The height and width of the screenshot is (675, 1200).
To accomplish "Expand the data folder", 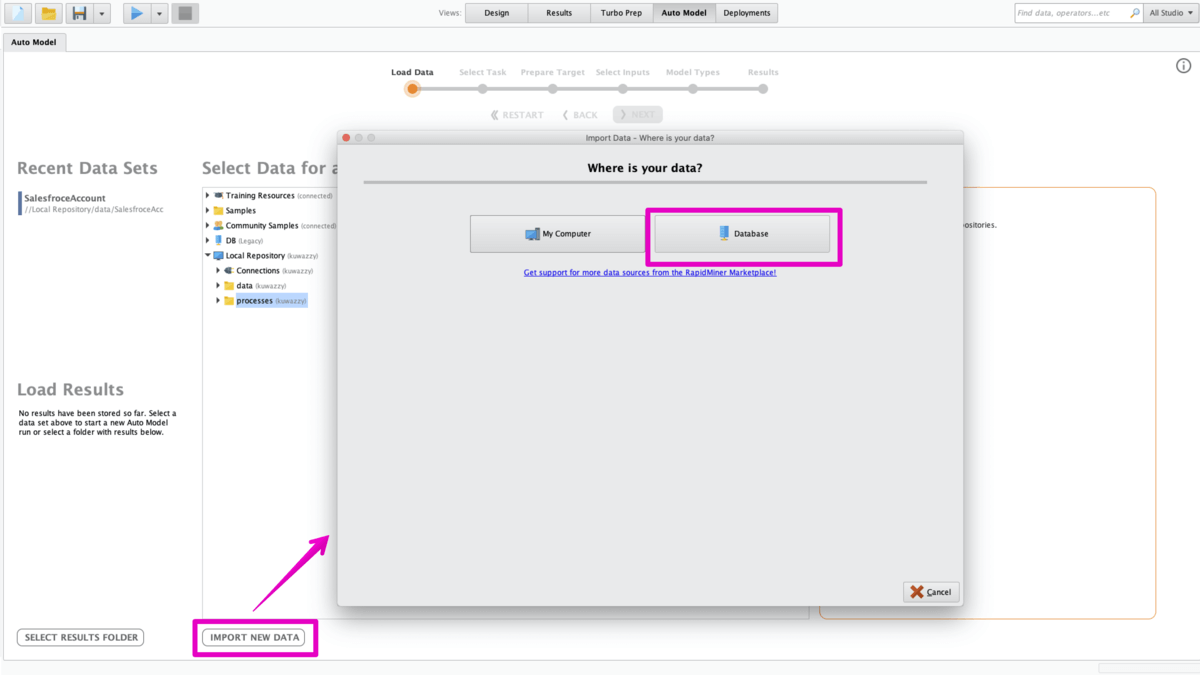I will pos(218,285).
